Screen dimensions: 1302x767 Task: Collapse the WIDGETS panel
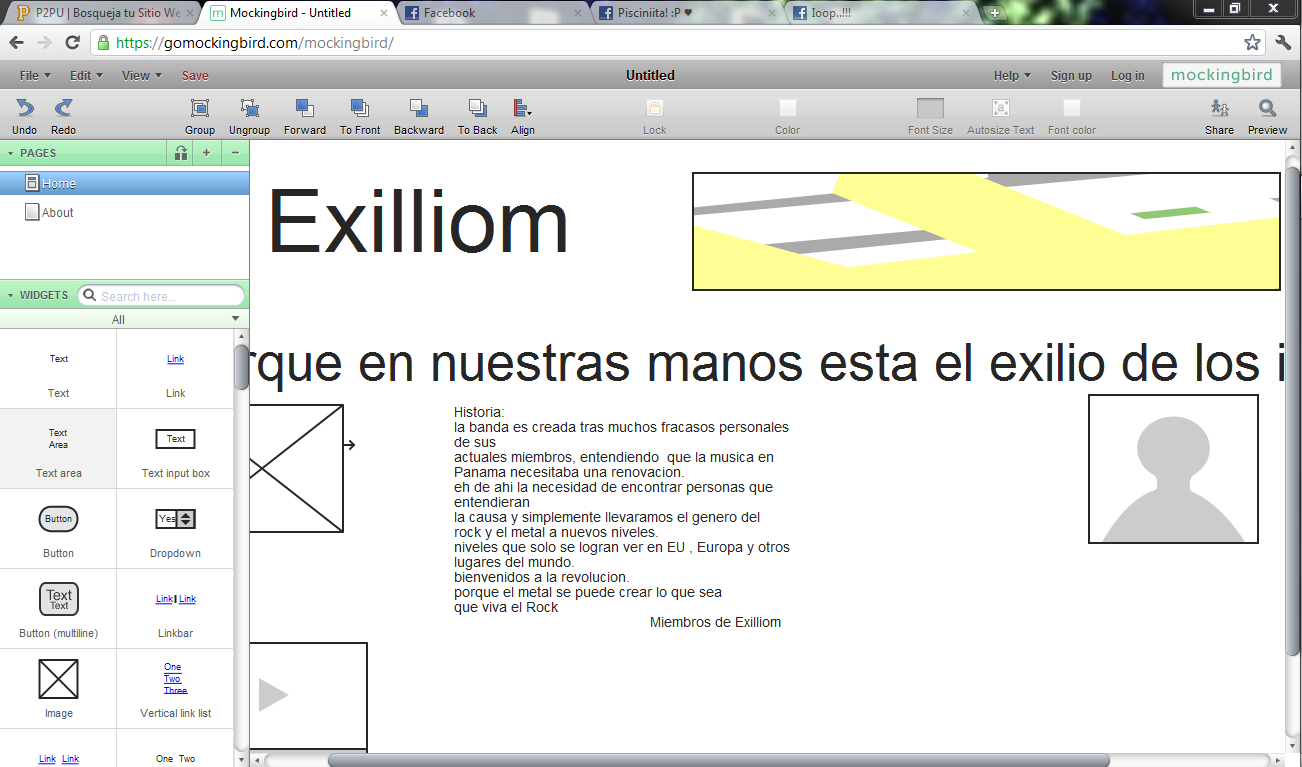click(x=11, y=295)
